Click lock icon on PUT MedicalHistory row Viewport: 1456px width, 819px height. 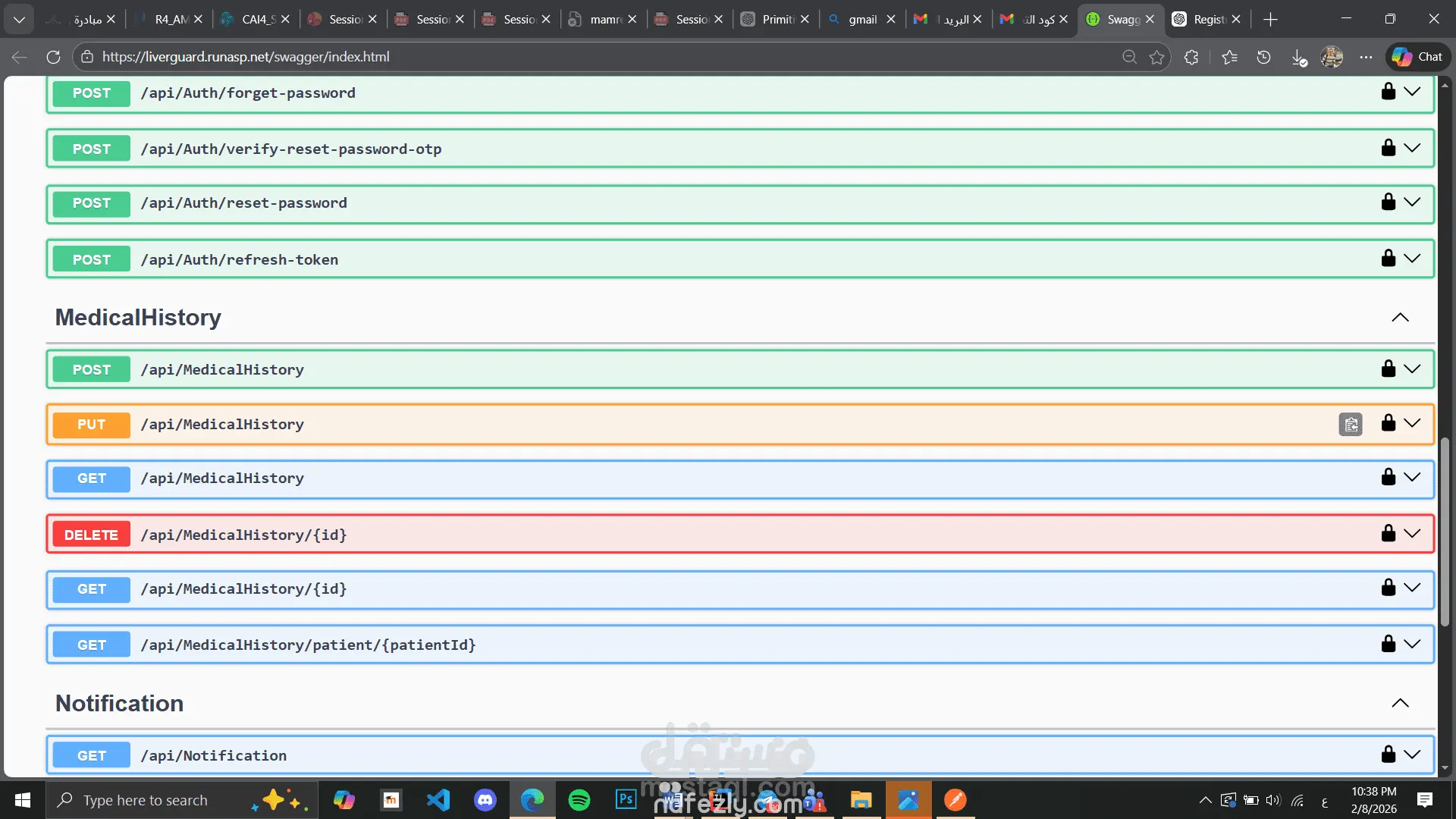tap(1388, 423)
